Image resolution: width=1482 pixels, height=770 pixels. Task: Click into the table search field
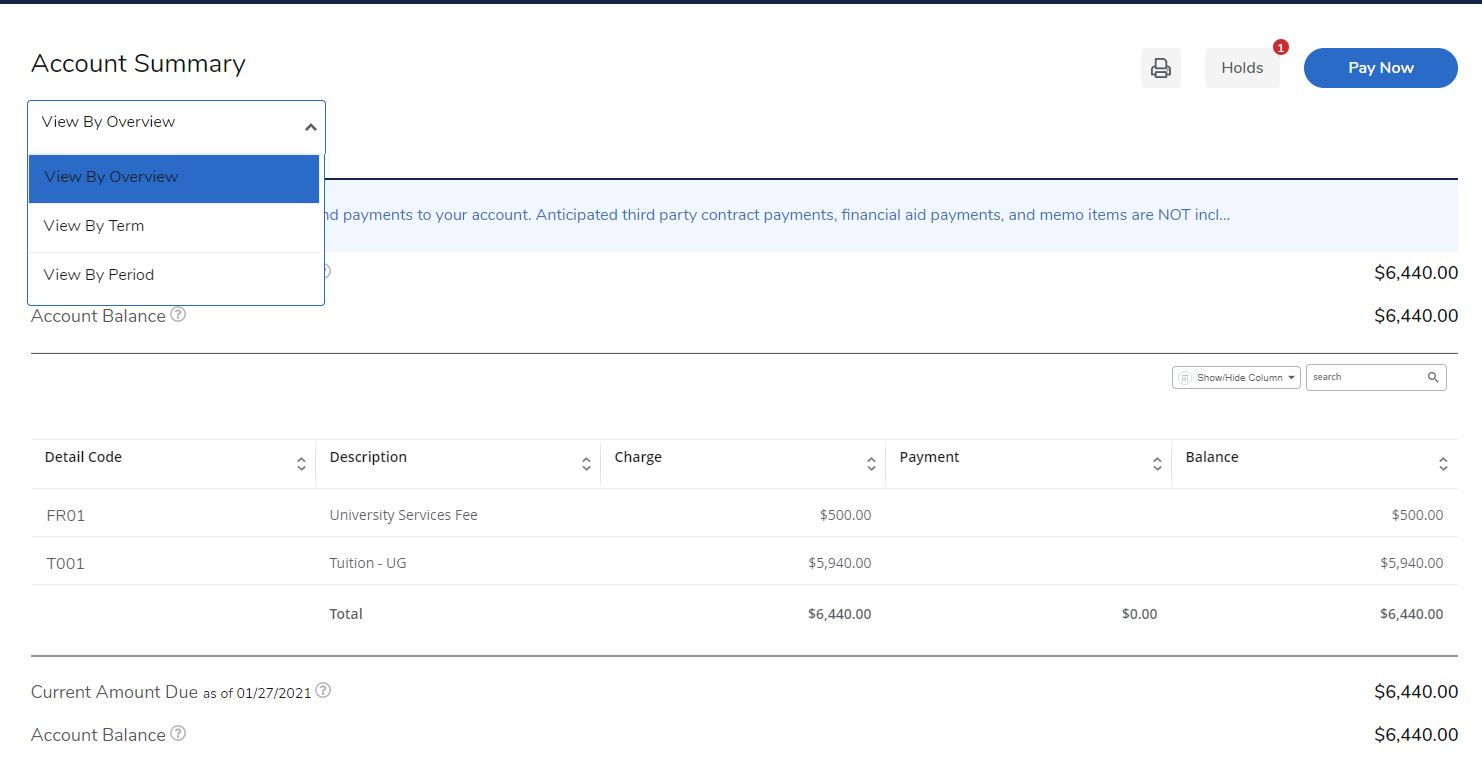(1365, 377)
